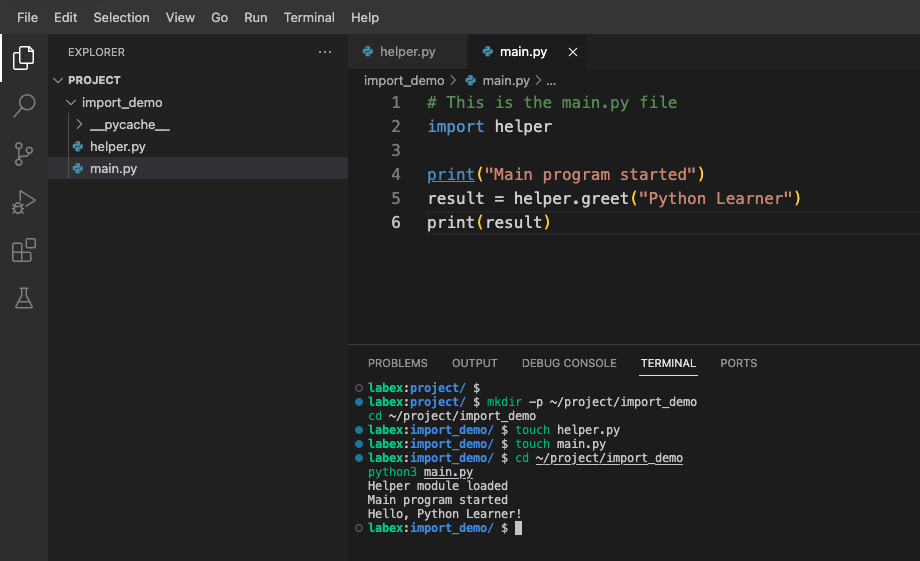The width and height of the screenshot is (920, 561).
Task: Open the Source Control view
Action: (x=23, y=153)
